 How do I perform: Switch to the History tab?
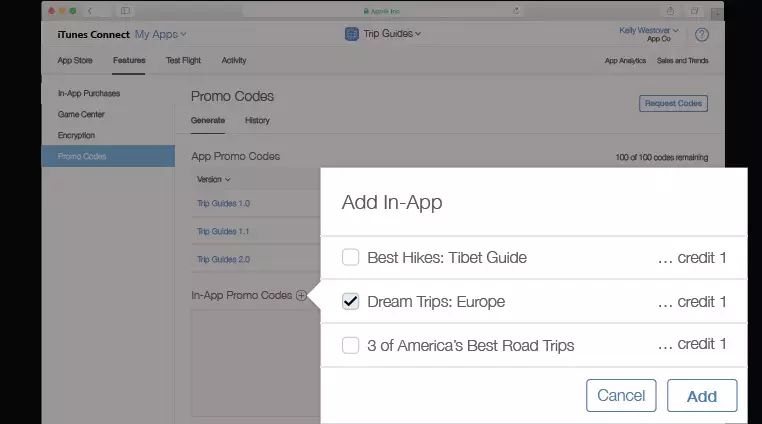[x=257, y=120]
